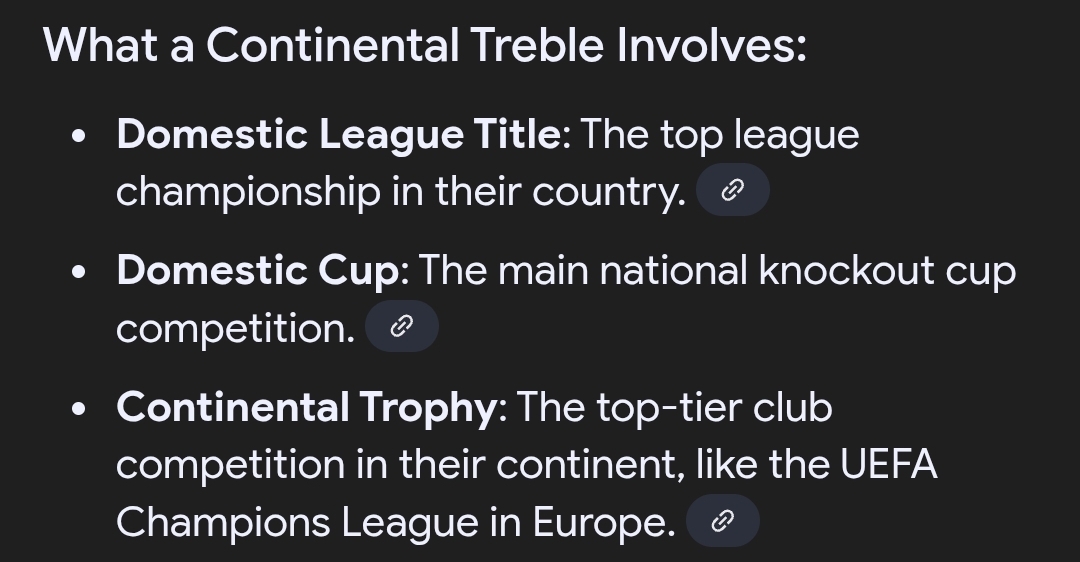Click the bullet dot before Domestic Cup
Image resolution: width=1080 pixels, height=562 pixels.
pos(79,271)
